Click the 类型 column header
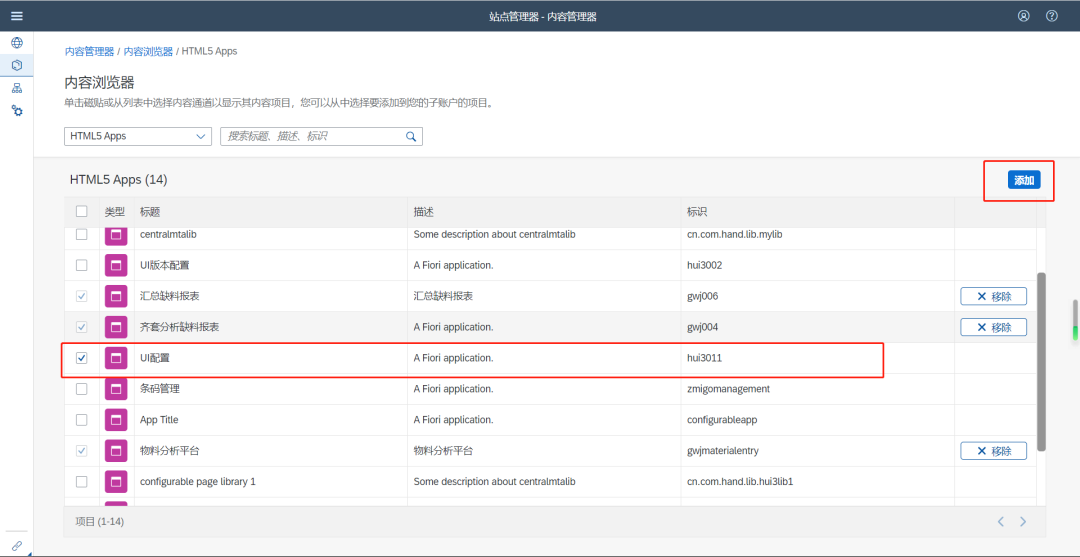Screen dimensions: 1080x557 [x=114, y=211]
